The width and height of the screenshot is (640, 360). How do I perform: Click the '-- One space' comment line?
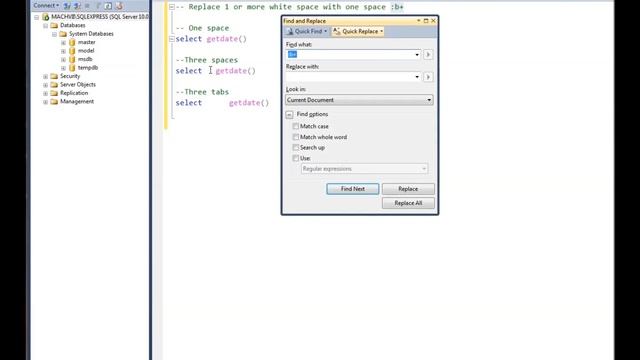coord(202,28)
